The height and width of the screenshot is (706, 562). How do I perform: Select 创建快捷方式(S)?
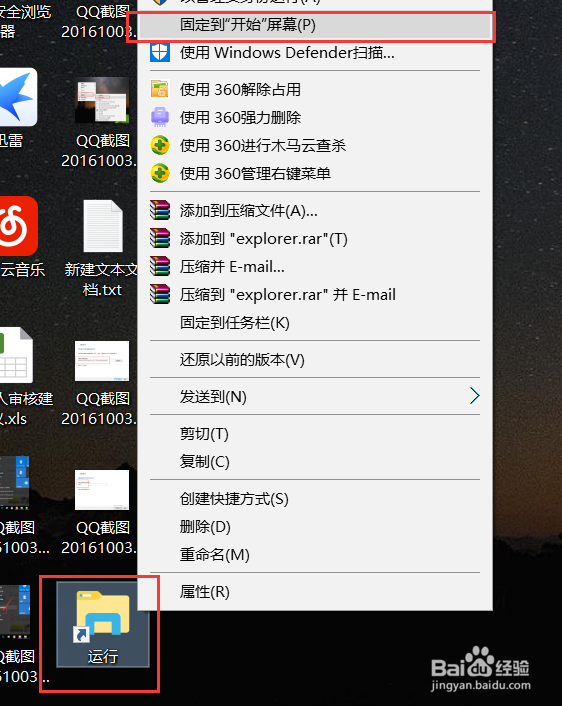click(315, 499)
